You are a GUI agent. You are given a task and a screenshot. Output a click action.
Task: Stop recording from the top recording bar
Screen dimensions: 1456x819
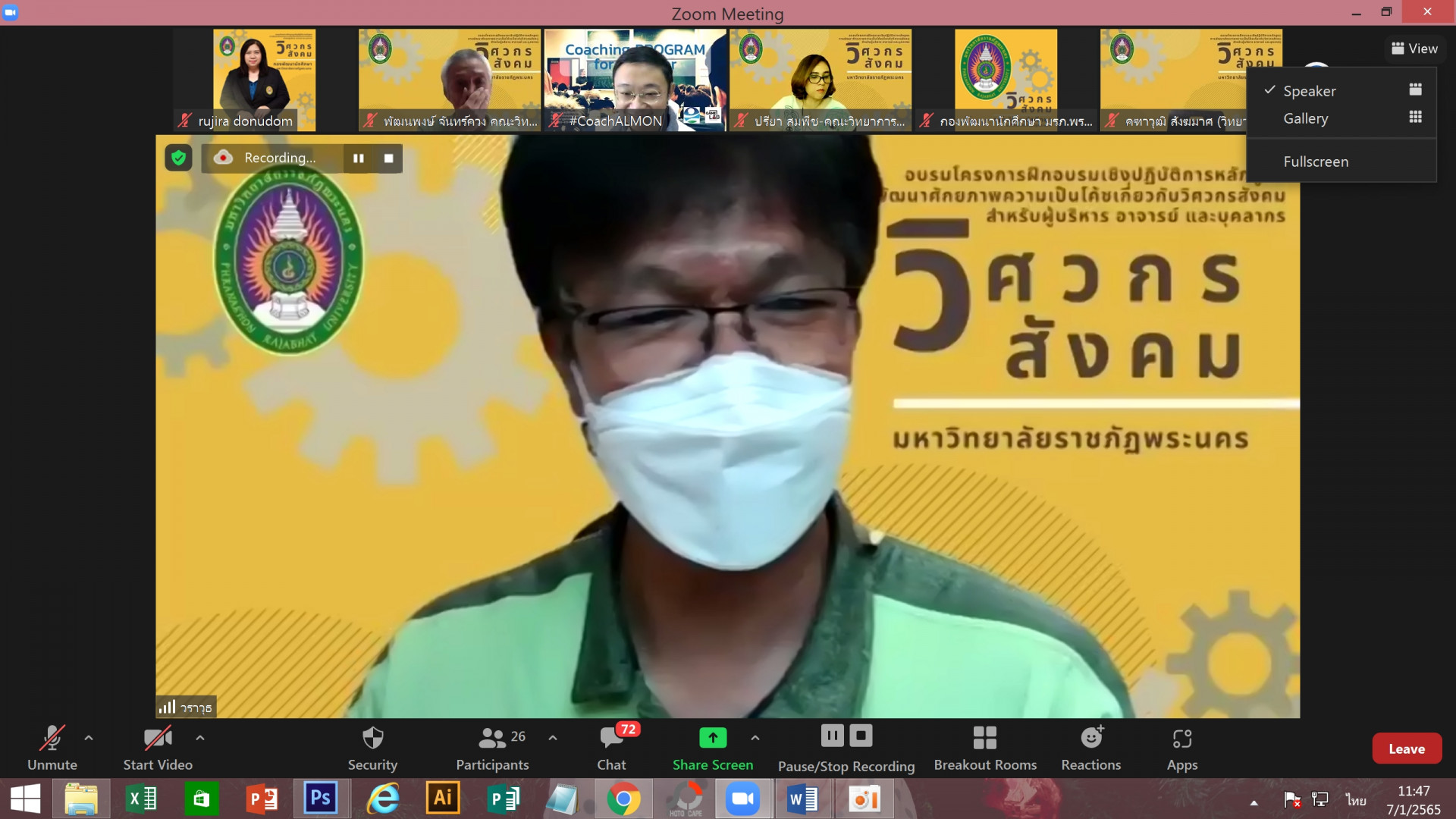click(389, 158)
